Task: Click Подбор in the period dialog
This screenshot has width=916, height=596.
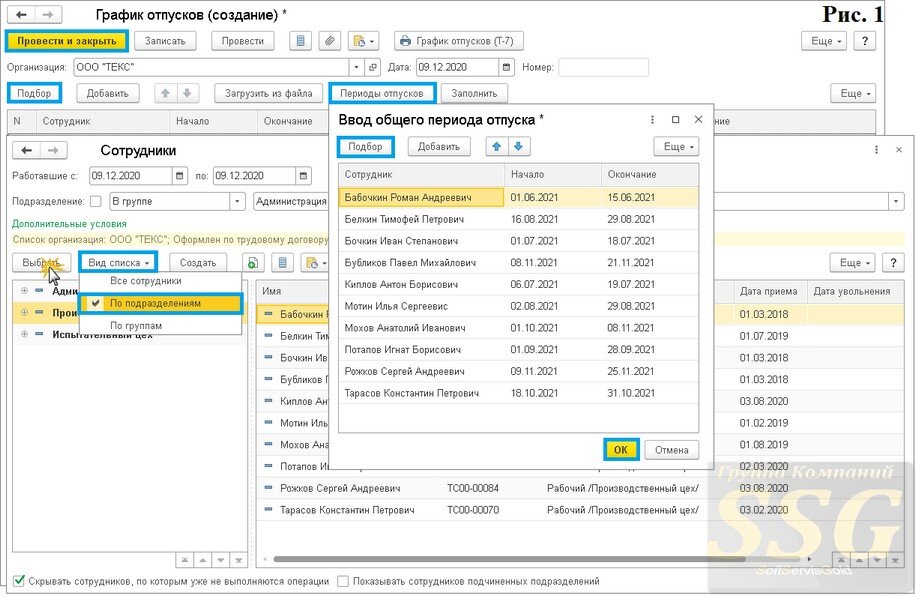Action: pos(366,147)
